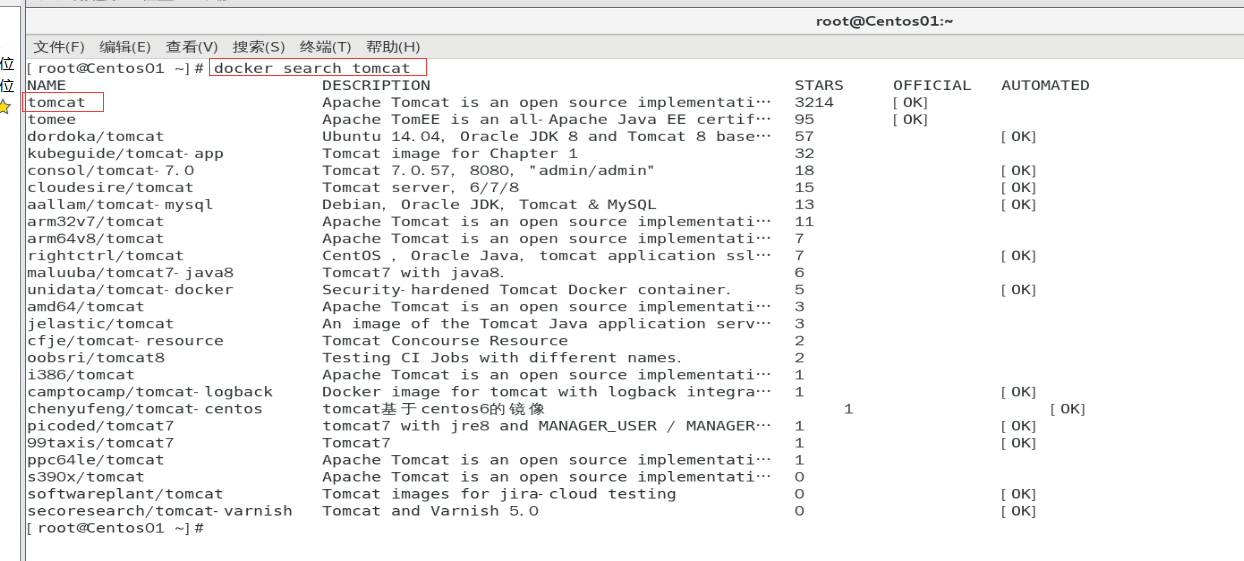Open the 编辑(E) menu
The image size is (1244, 561).
point(125,47)
